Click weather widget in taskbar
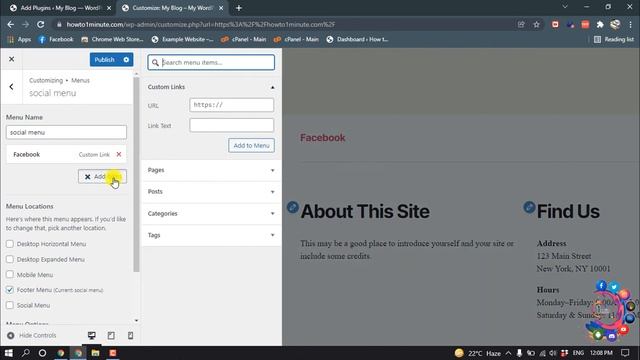Screen dimensions: 640x360 click(478, 353)
